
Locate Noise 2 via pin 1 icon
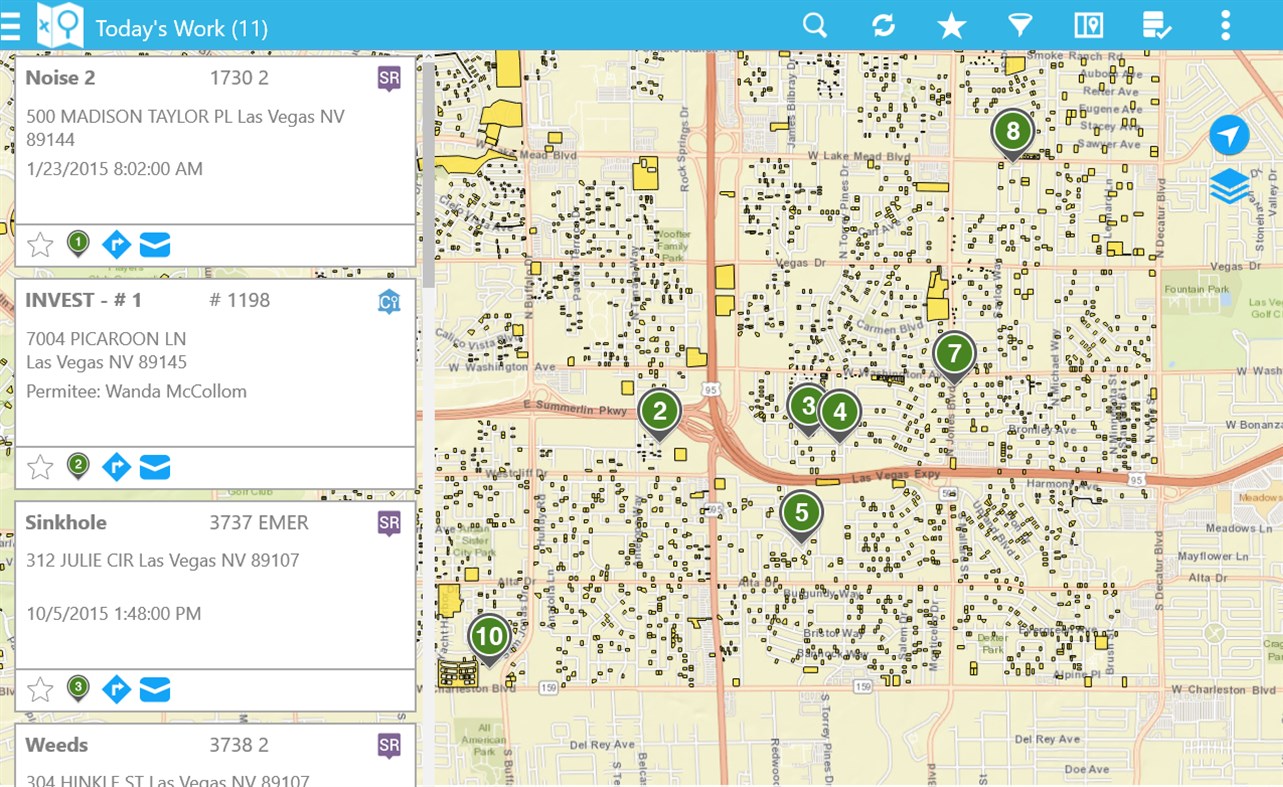(x=78, y=244)
